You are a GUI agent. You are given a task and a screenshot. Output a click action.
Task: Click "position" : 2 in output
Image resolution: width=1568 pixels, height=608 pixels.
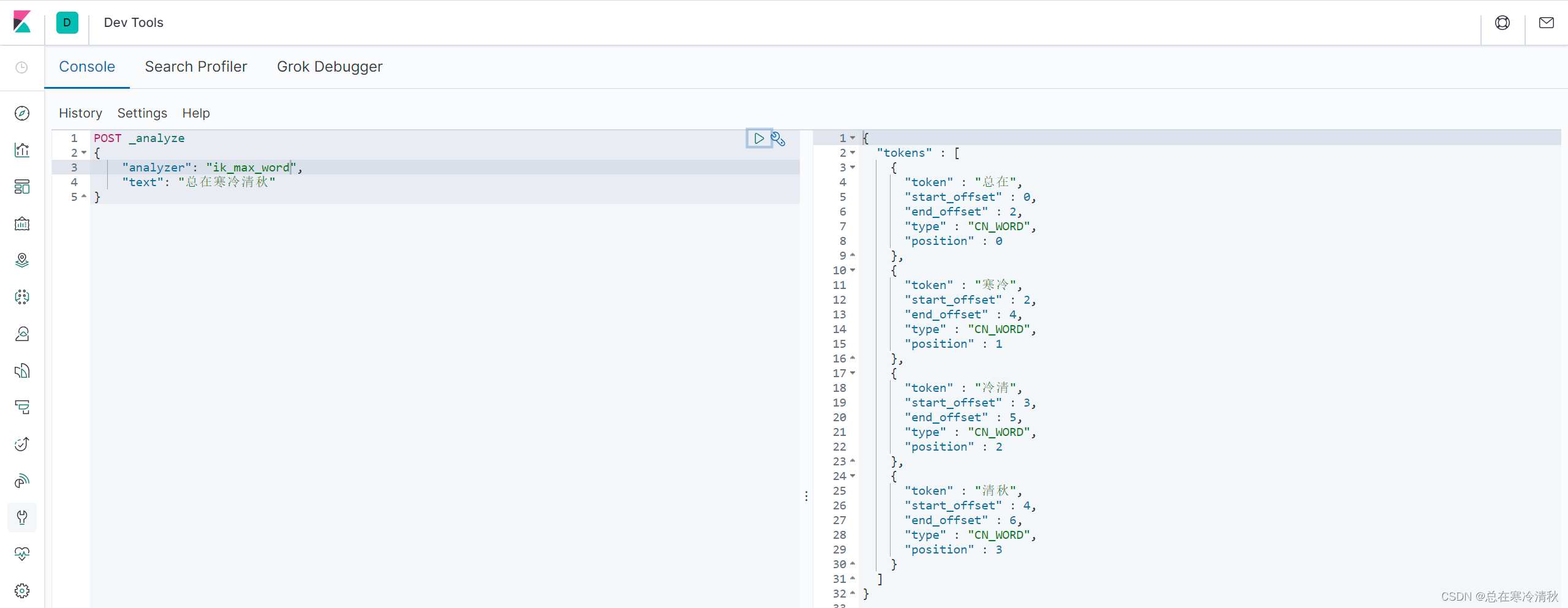point(954,446)
